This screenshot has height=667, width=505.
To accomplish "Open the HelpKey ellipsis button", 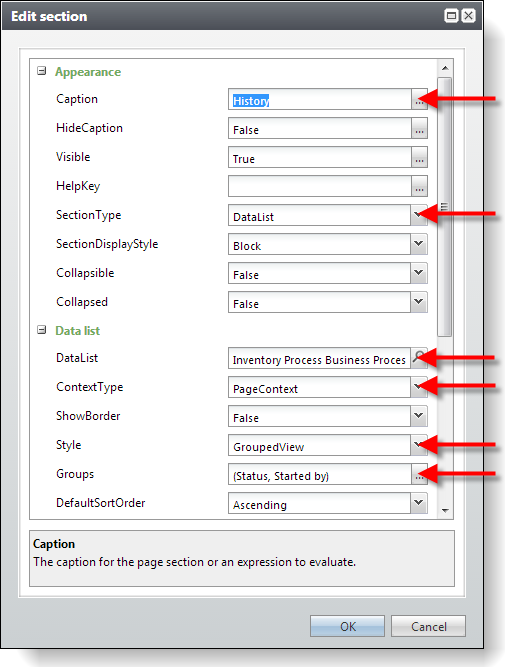I will tap(419, 186).
